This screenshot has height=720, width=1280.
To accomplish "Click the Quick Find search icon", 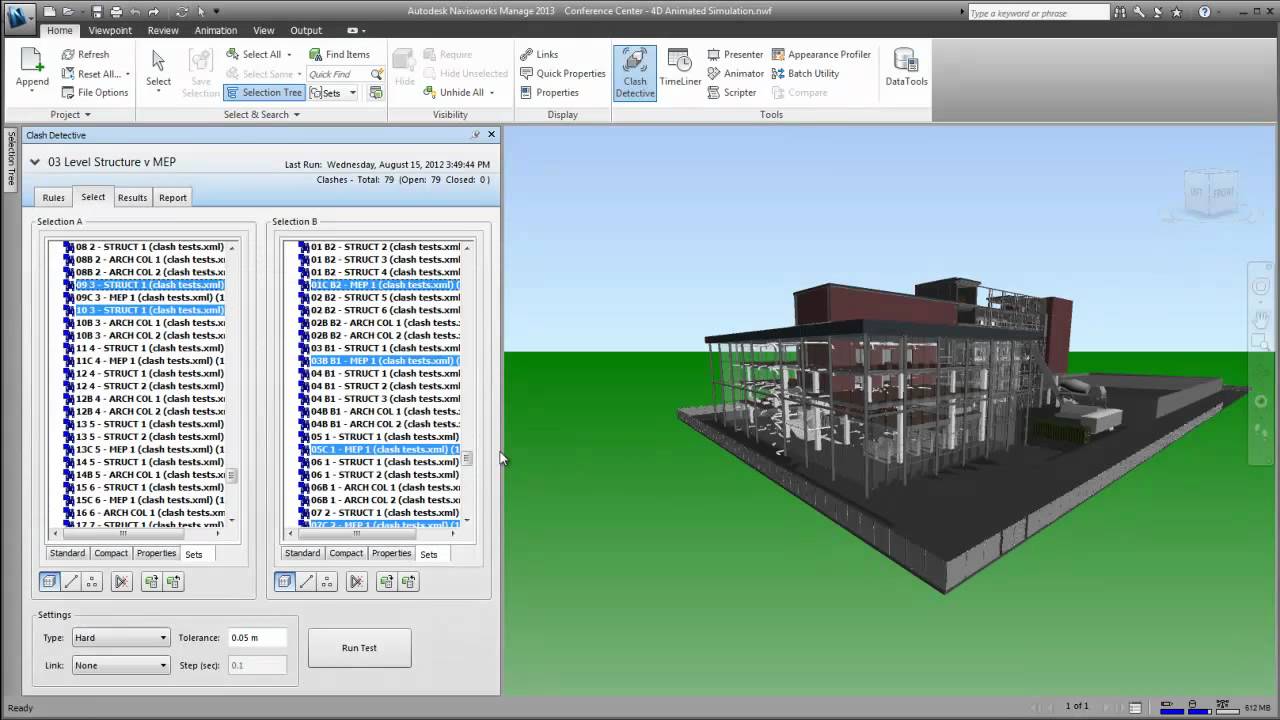I will point(376,73).
